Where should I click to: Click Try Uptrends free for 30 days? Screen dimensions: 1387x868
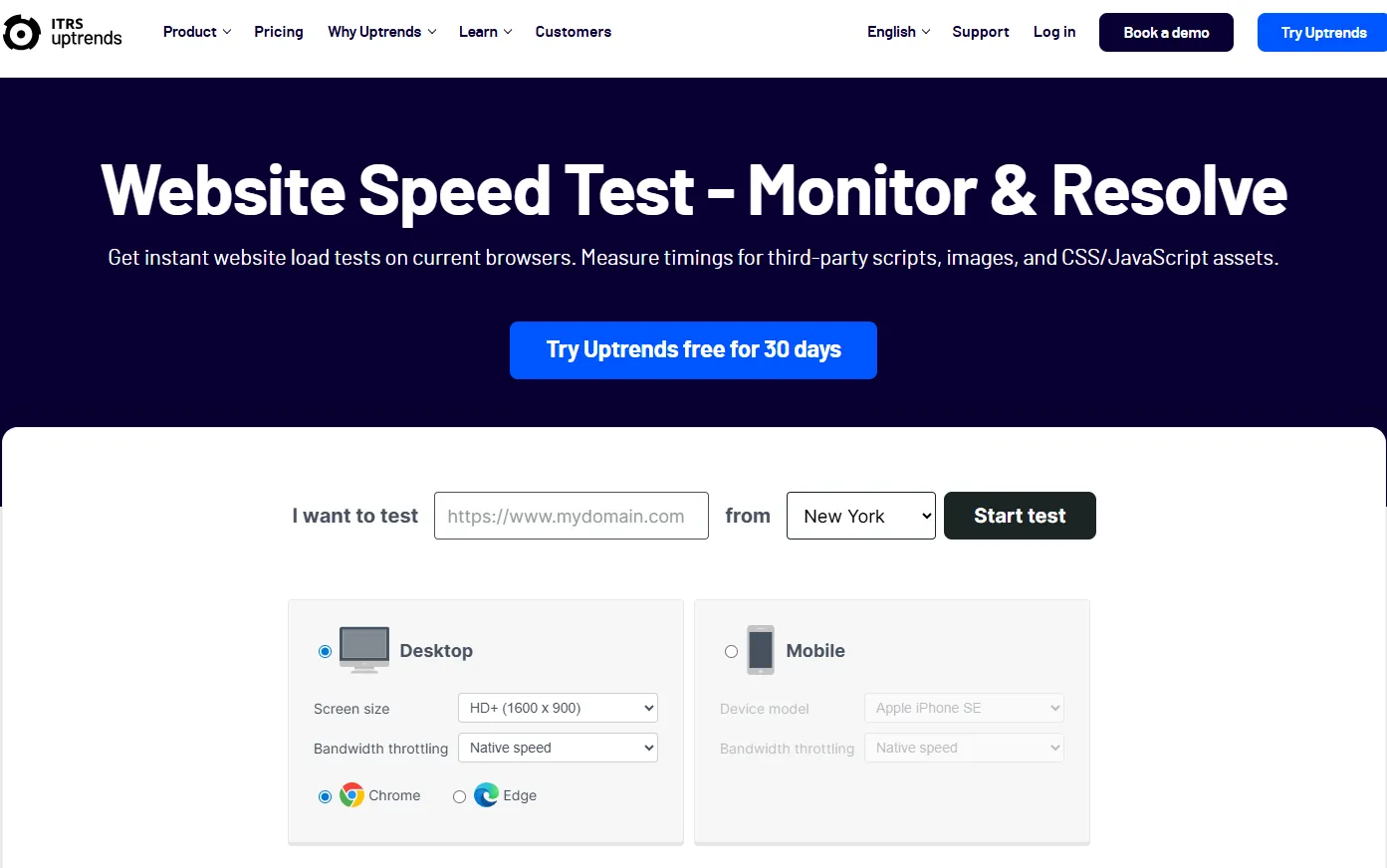tap(692, 349)
